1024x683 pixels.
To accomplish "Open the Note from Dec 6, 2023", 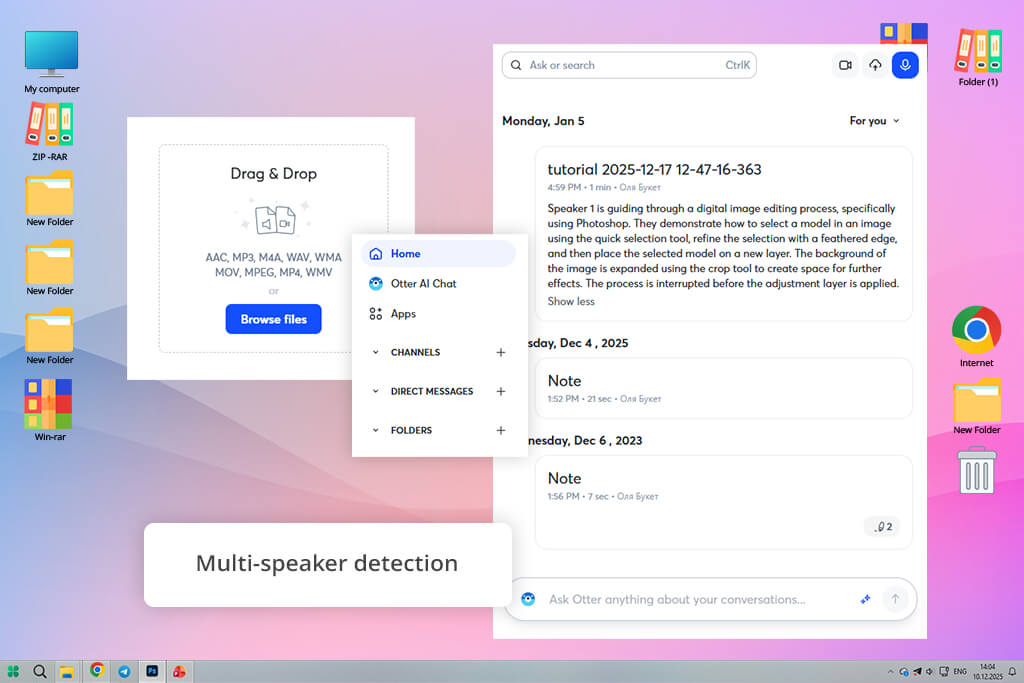I will click(x=724, y=502).
